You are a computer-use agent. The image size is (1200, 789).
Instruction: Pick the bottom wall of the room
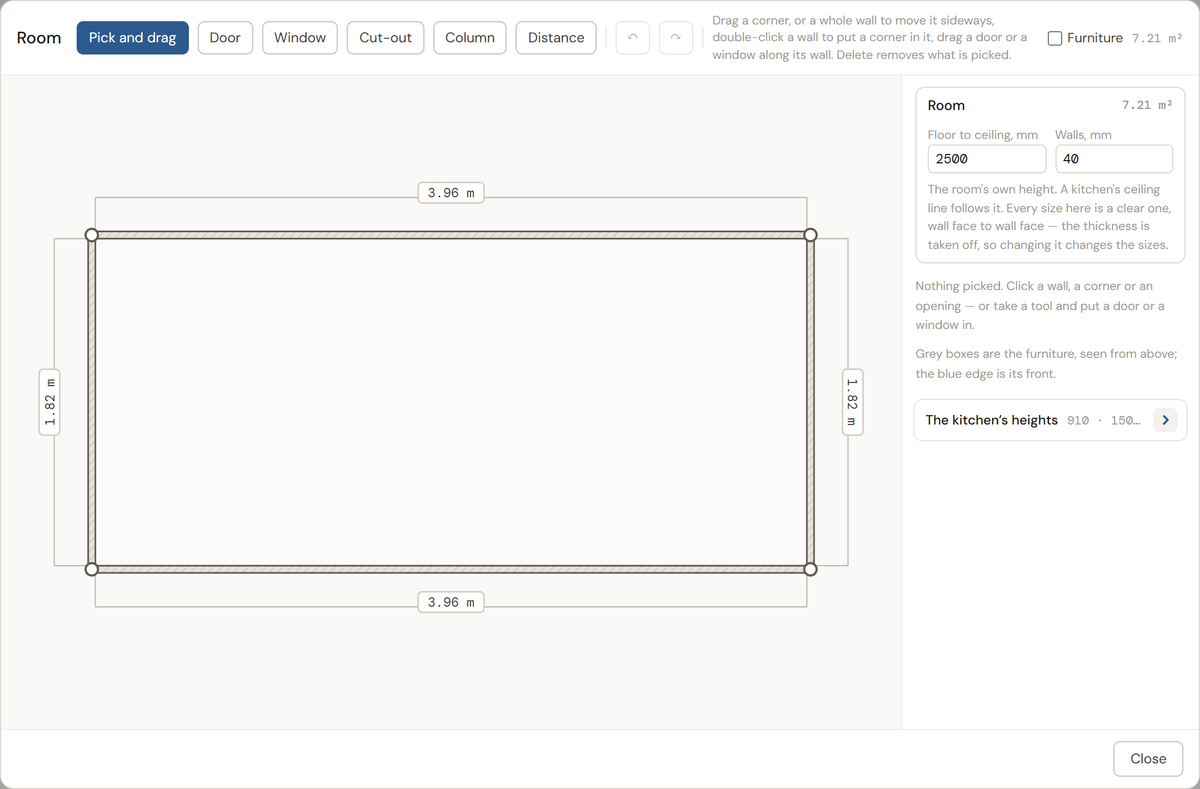451,570
